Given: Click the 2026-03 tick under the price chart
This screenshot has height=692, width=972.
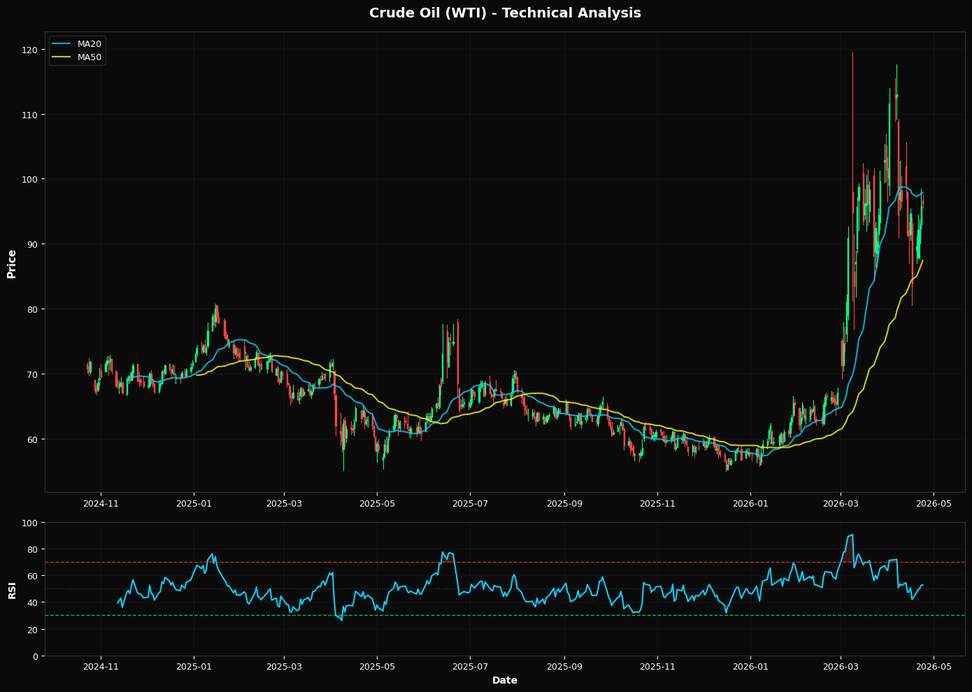Looking at the screenshot, I should [x=841, y=503].
